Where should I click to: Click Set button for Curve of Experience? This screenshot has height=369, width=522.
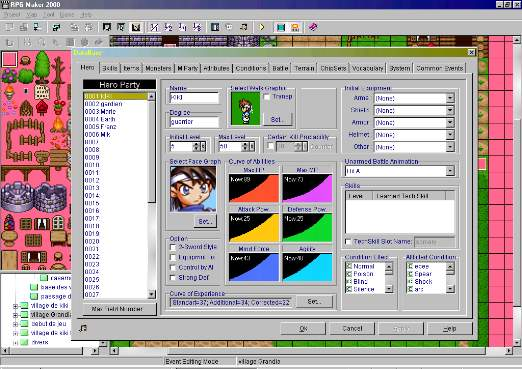[314, 302]
